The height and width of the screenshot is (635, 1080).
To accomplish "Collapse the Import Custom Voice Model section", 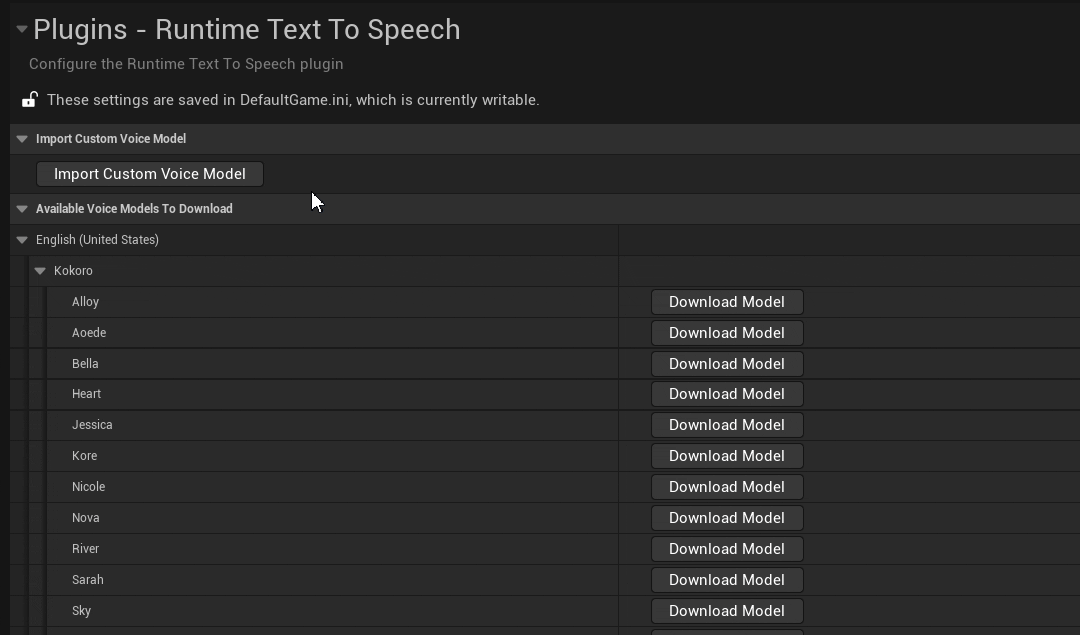I will click(22, 138).
